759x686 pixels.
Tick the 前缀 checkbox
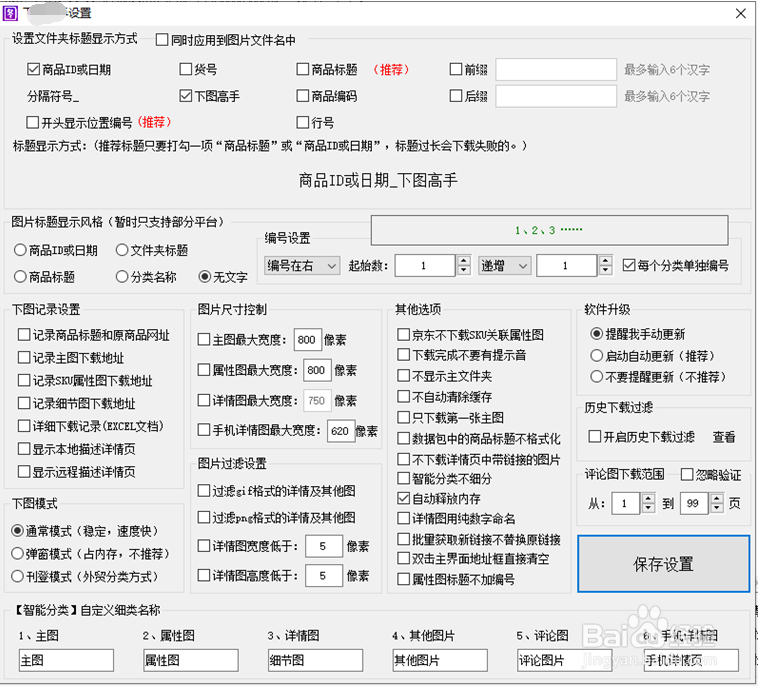455,69
